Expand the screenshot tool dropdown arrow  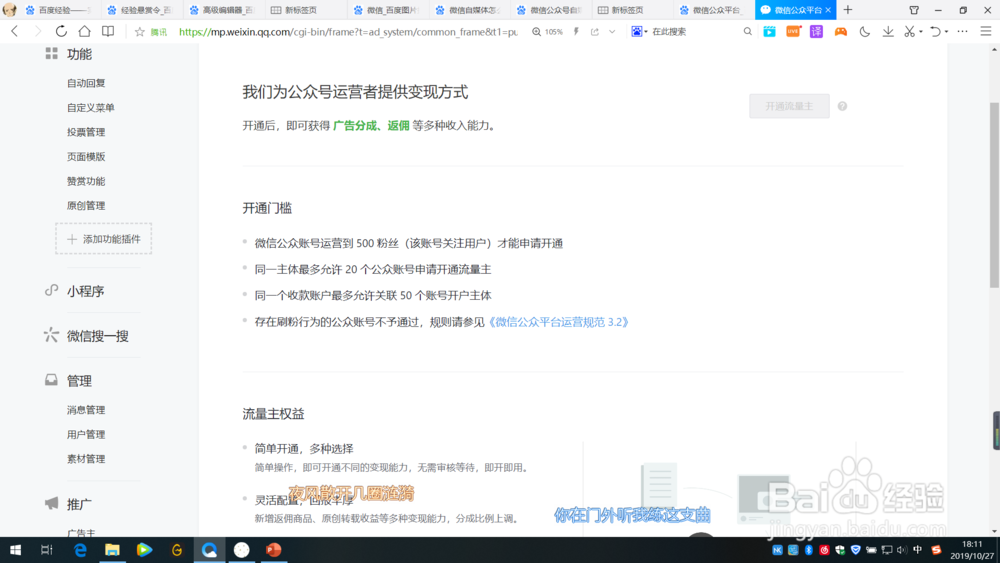point(921,32)
